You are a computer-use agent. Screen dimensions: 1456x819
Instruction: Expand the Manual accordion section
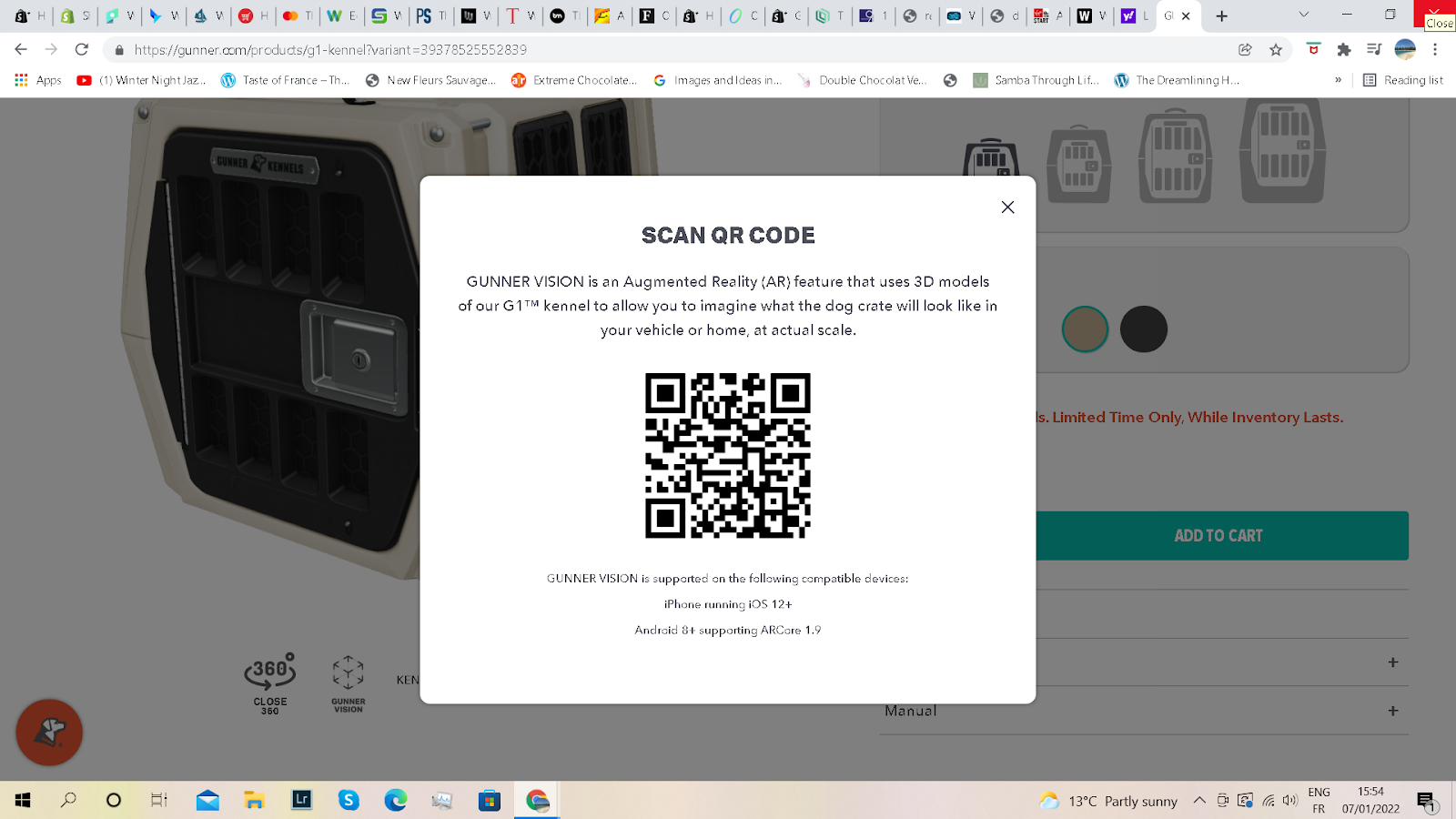[1144, 711]
